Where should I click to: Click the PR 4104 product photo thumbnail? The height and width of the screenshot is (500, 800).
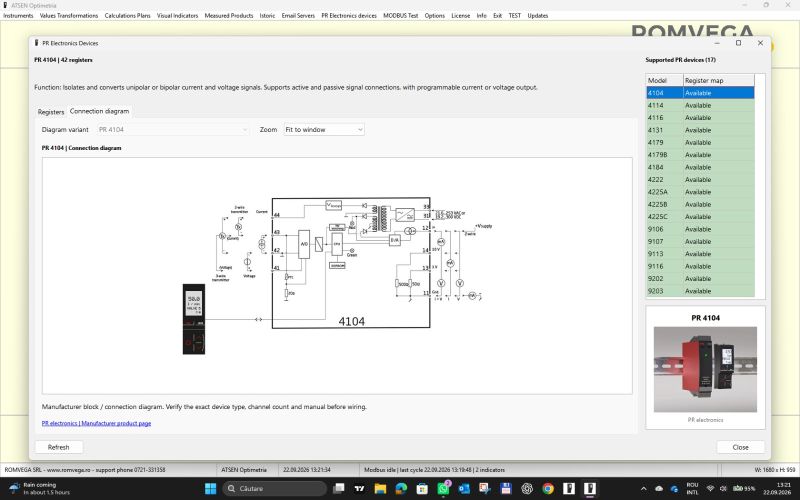coord(705,369)
